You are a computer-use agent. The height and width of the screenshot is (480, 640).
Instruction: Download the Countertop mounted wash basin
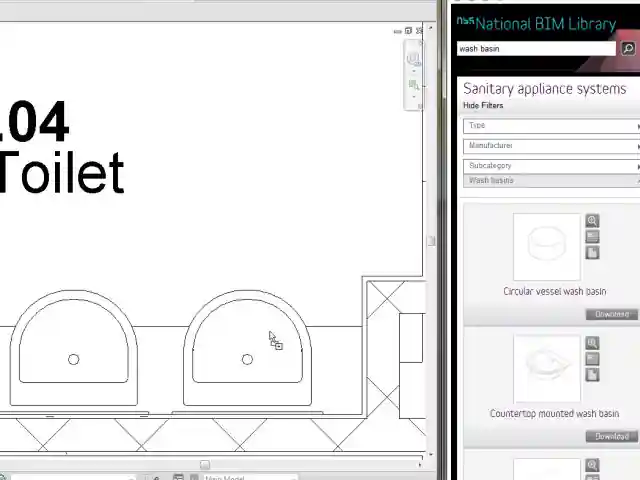[611, 436]
